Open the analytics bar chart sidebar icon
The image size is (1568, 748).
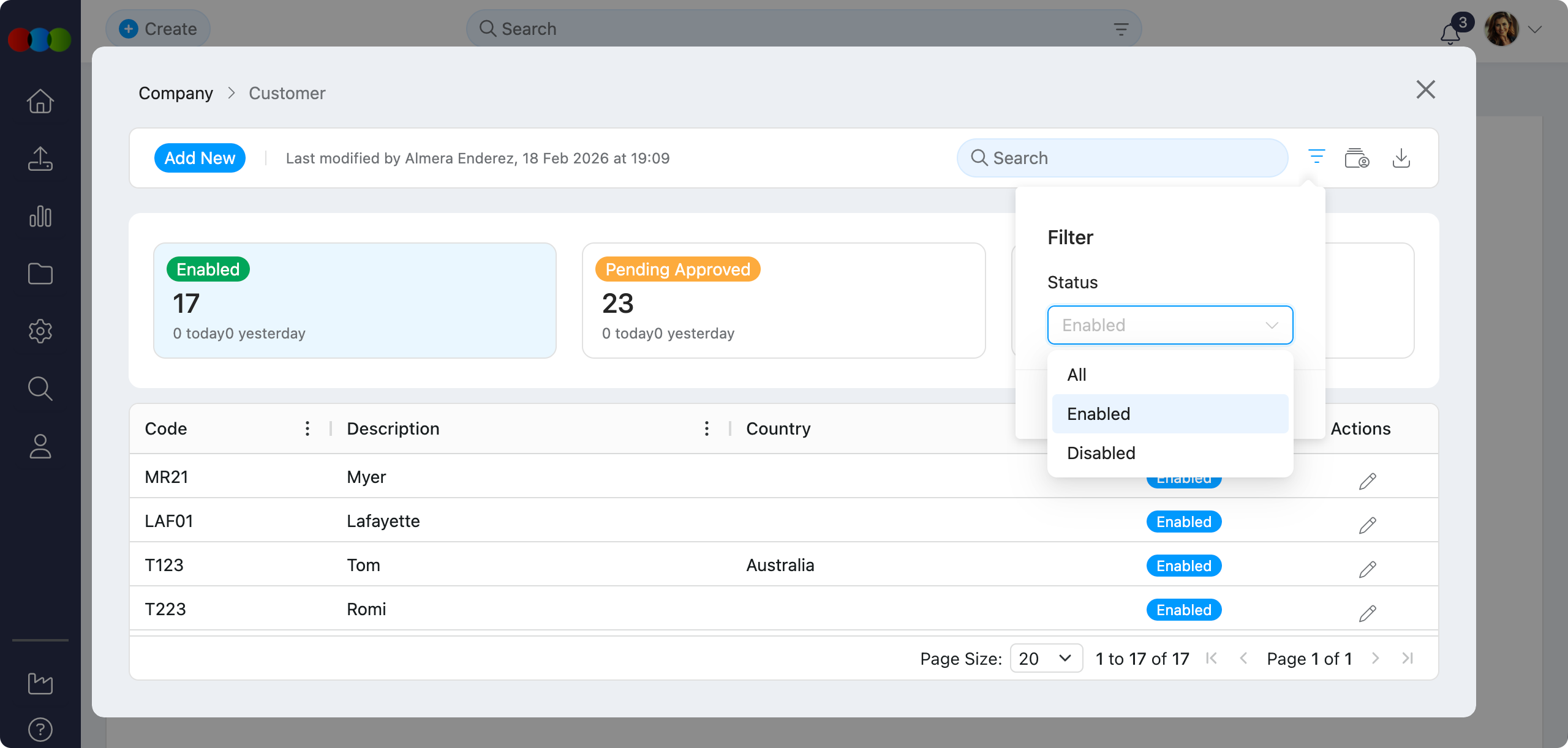coord(40,216)
